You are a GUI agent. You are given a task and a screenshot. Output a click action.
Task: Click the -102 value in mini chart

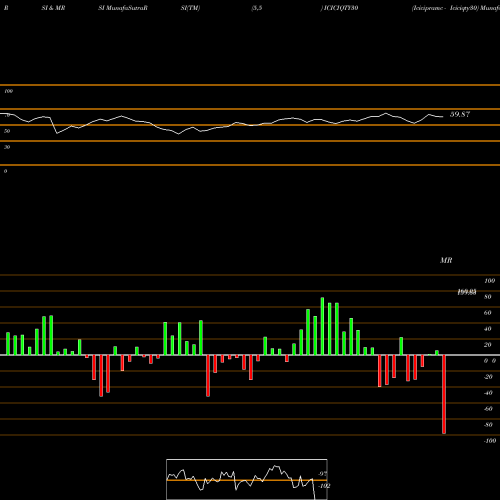click(324, 486)
